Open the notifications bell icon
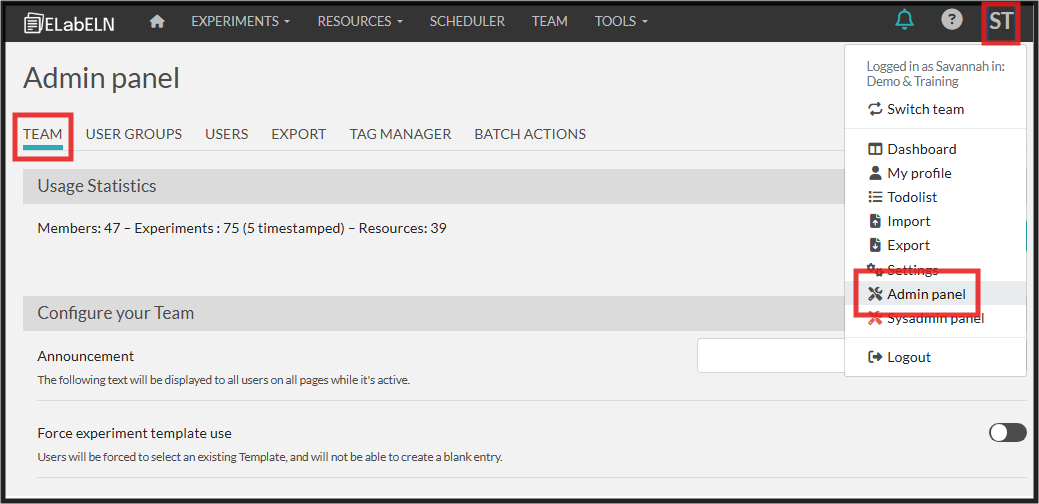Image resolution: width=1039 pixels, height=504 pixels. (x=904, y=20)
